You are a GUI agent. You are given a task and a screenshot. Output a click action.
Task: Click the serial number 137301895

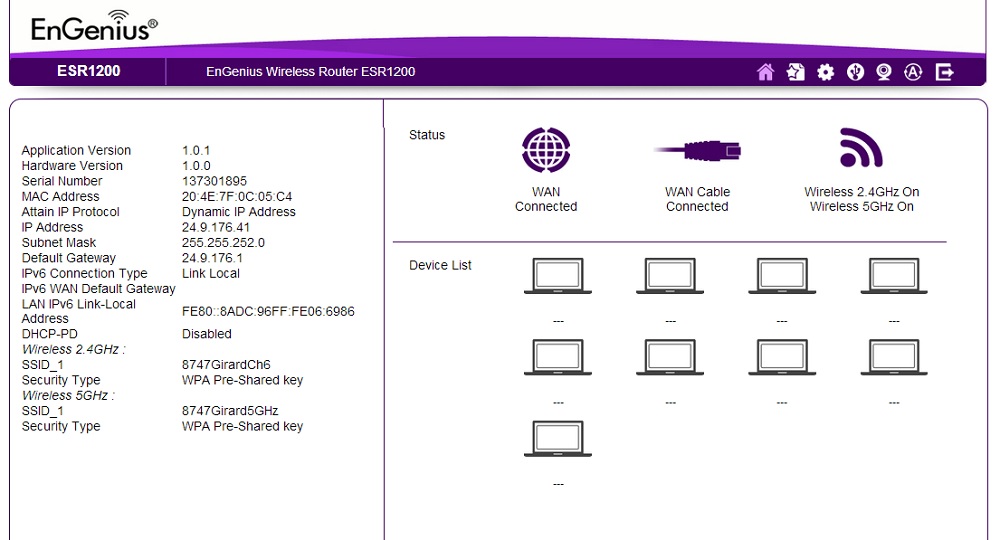coord(214,181)
